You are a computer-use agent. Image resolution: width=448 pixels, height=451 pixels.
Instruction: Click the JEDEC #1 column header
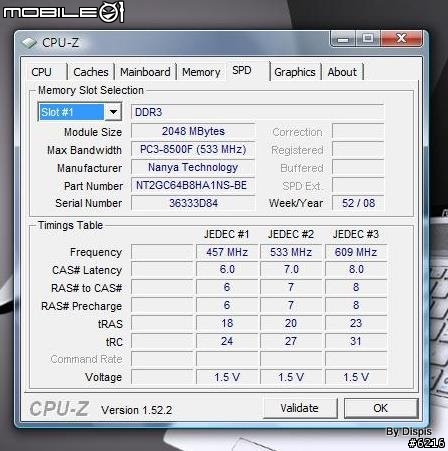click(x=227, y=234)
